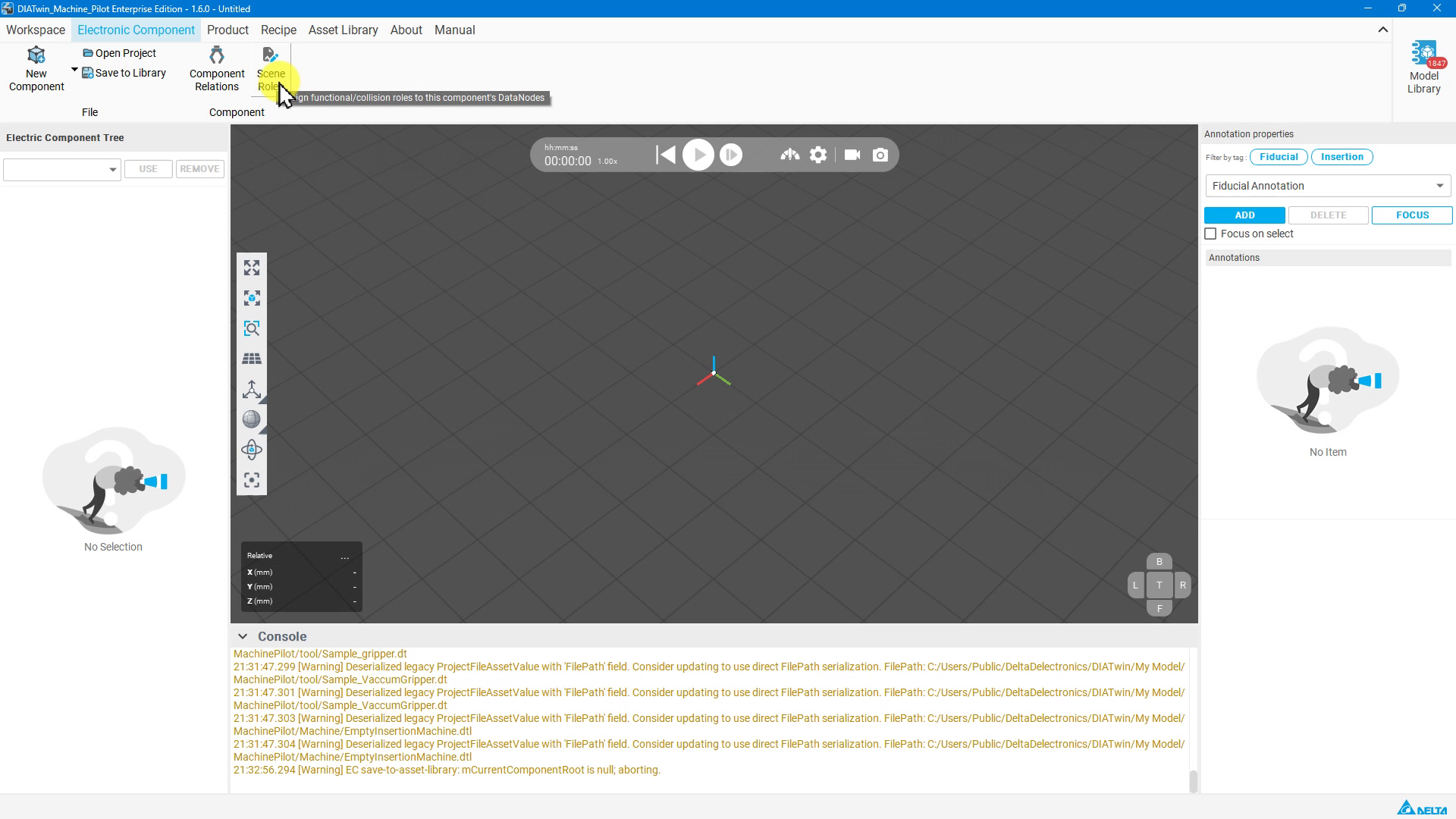Open the Relative coordinates options ellipsis

click(345, 557)
